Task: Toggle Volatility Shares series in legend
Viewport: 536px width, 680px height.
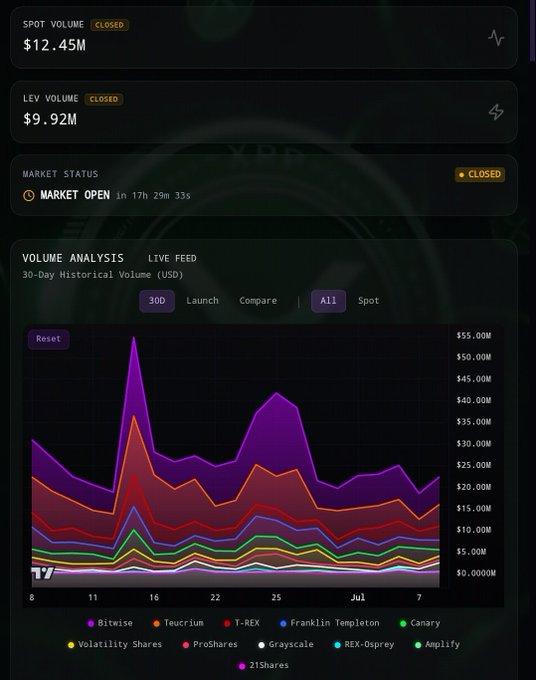Action: pyautogui.click(x=115, y=644)
